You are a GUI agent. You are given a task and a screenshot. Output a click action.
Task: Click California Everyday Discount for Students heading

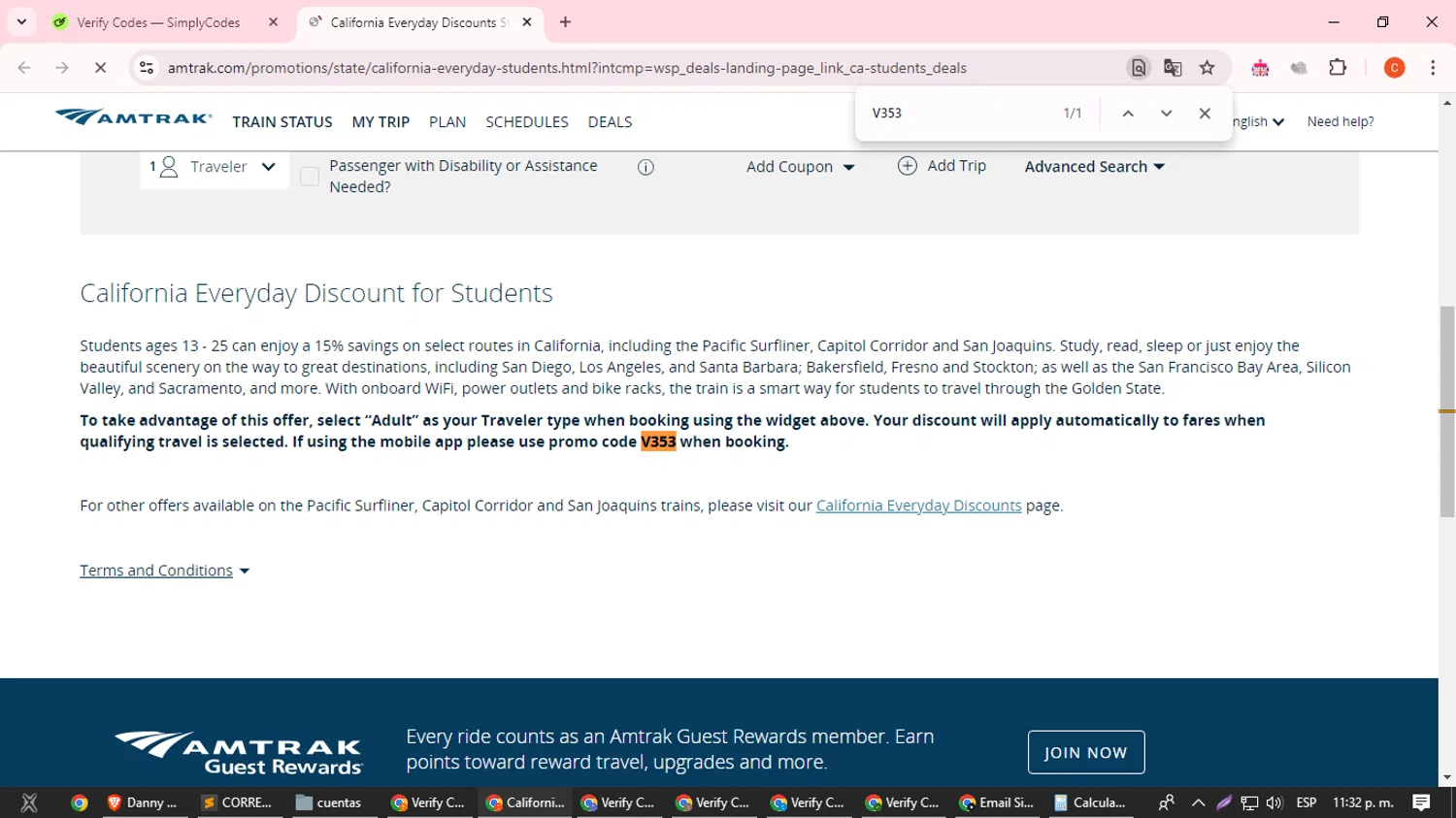pos(316,293)
